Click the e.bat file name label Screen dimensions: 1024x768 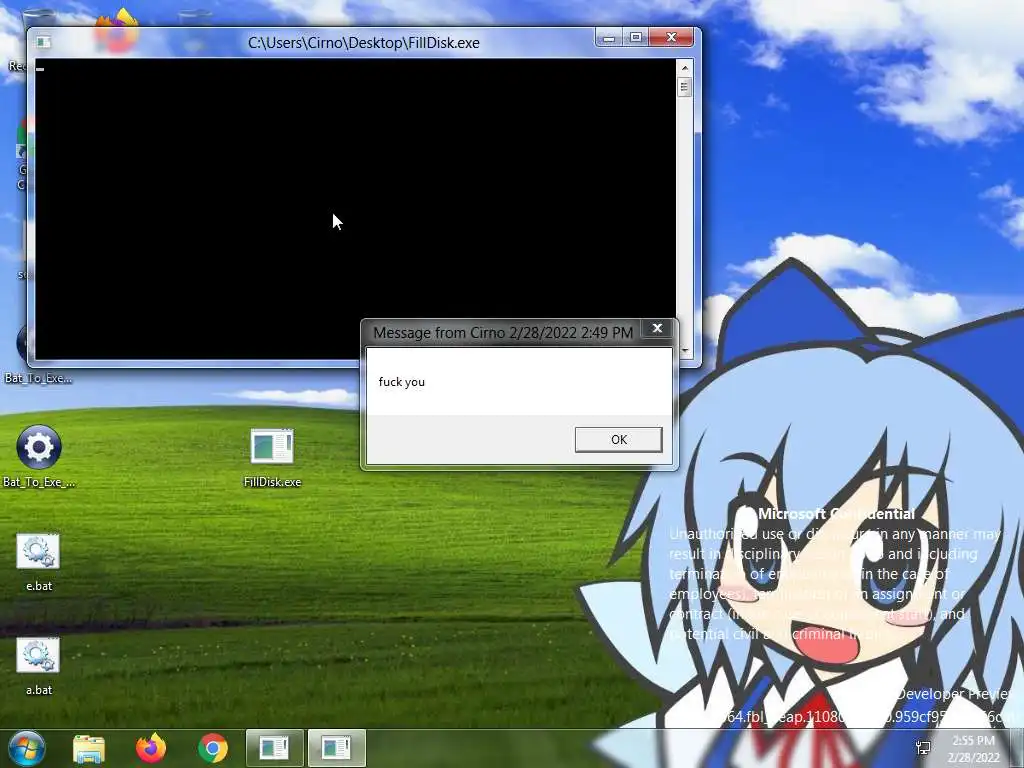coord(39,586)
